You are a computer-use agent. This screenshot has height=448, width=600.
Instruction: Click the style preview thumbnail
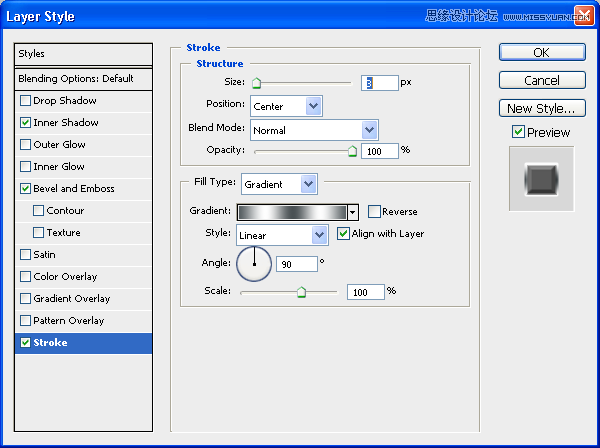click(x=541, y=179)
